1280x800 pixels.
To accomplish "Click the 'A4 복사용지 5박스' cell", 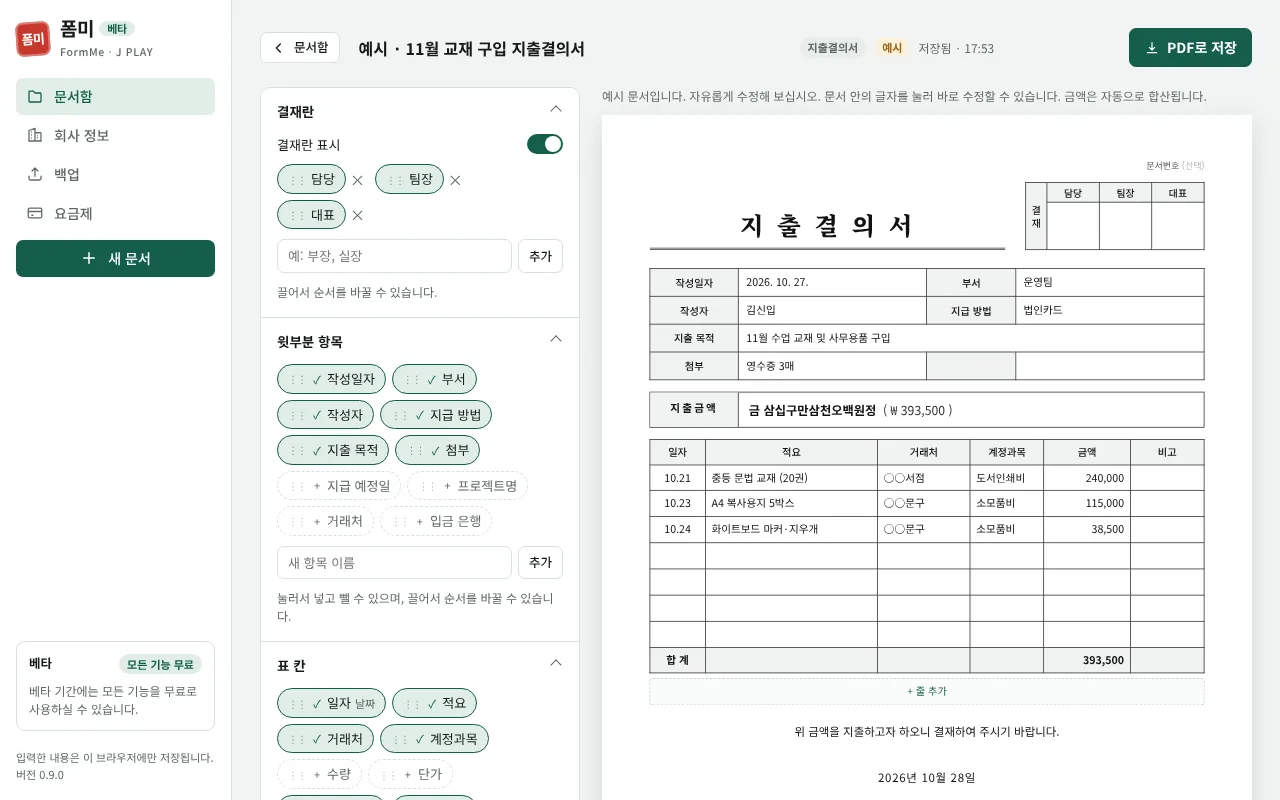I will point(791,503).
